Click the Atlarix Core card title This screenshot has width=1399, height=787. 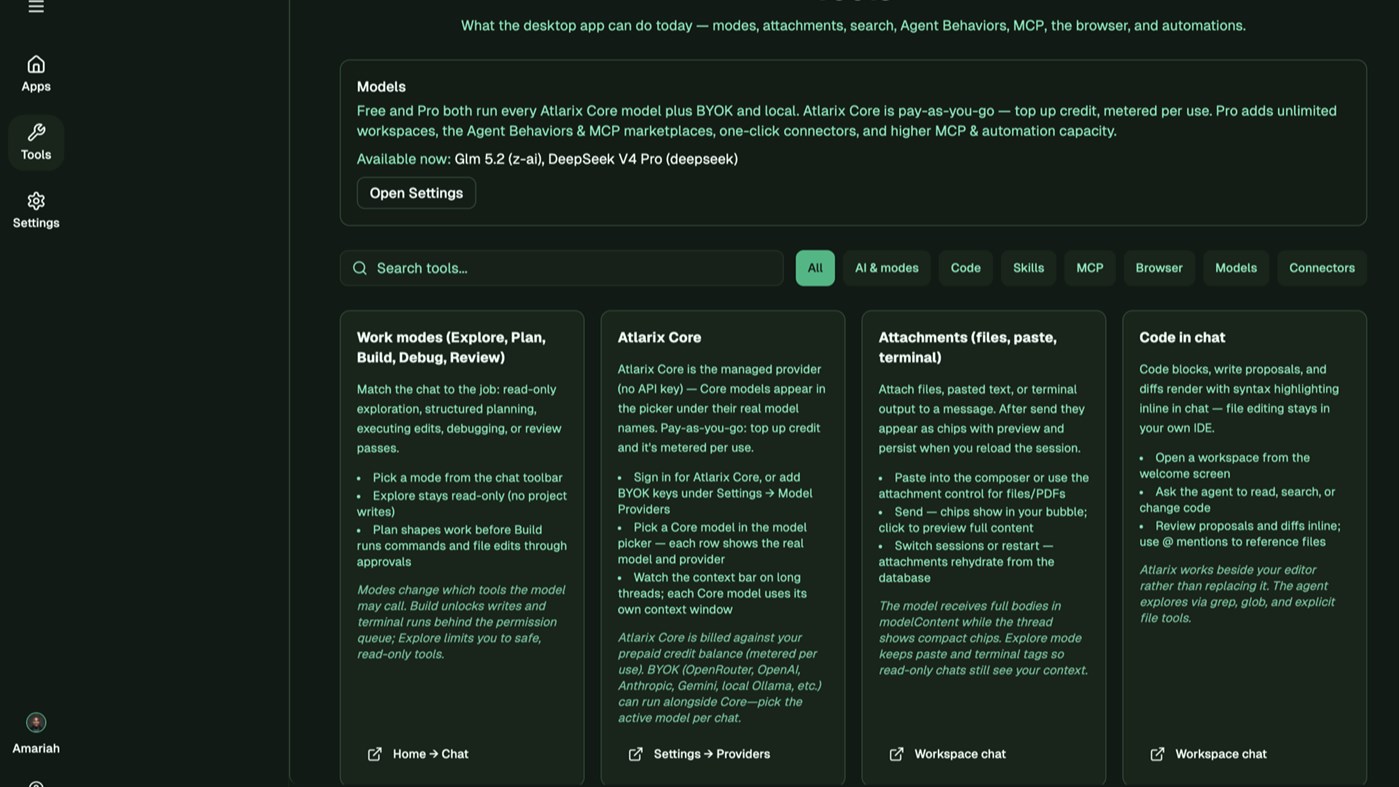tap(659, 338)
